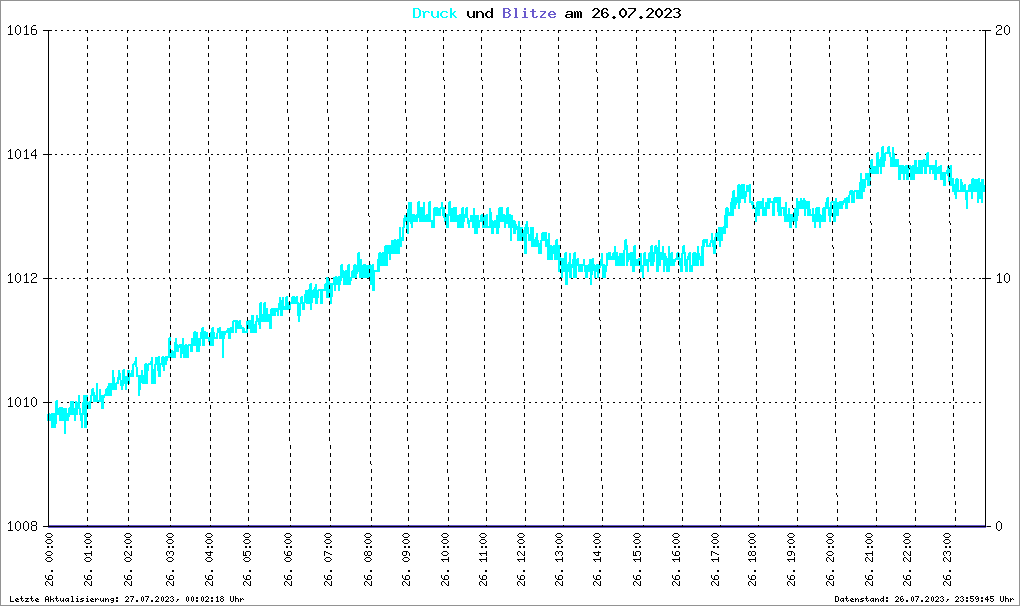
Task: Click the 1016 pressure axis label
Action: (x=22, y=31)
